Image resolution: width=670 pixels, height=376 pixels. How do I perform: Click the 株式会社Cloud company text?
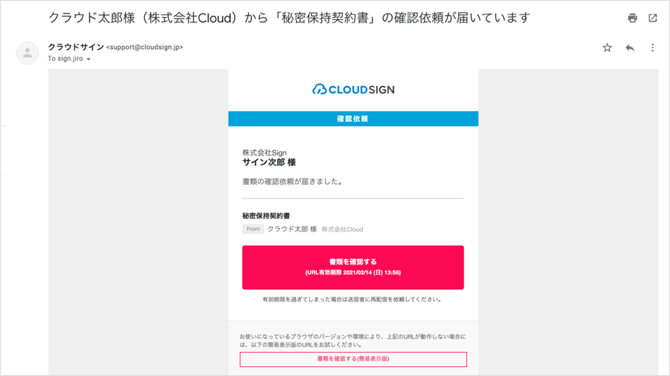pyautogui.click(x=342, y=229)
